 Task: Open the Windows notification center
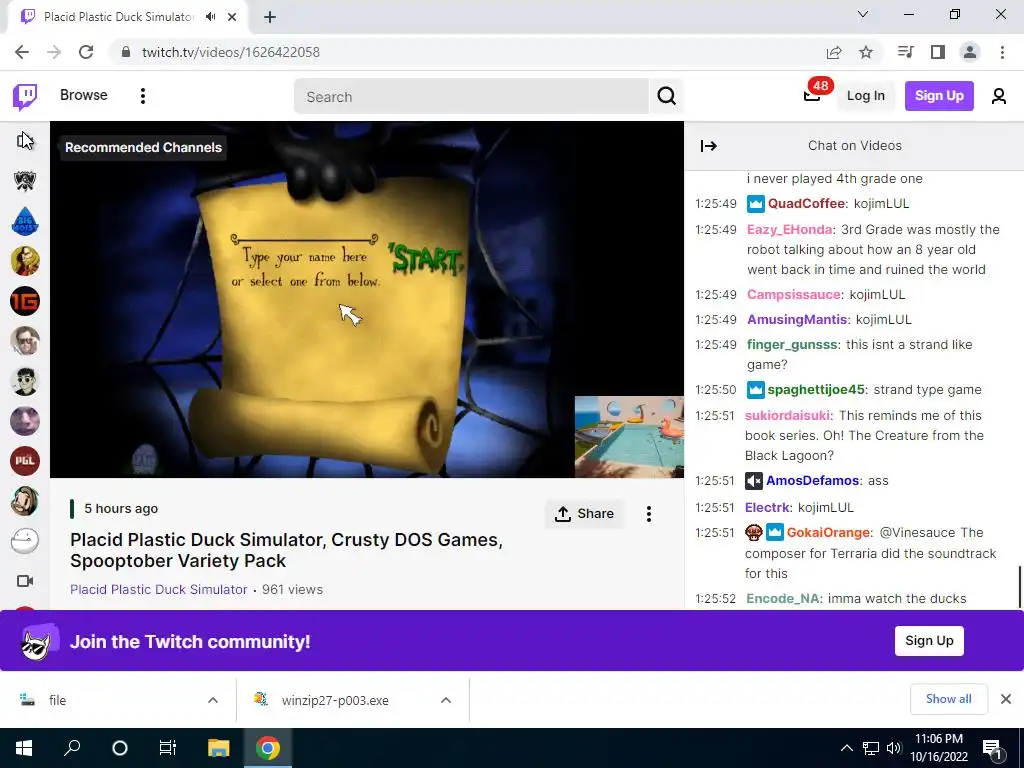[992, 748]
